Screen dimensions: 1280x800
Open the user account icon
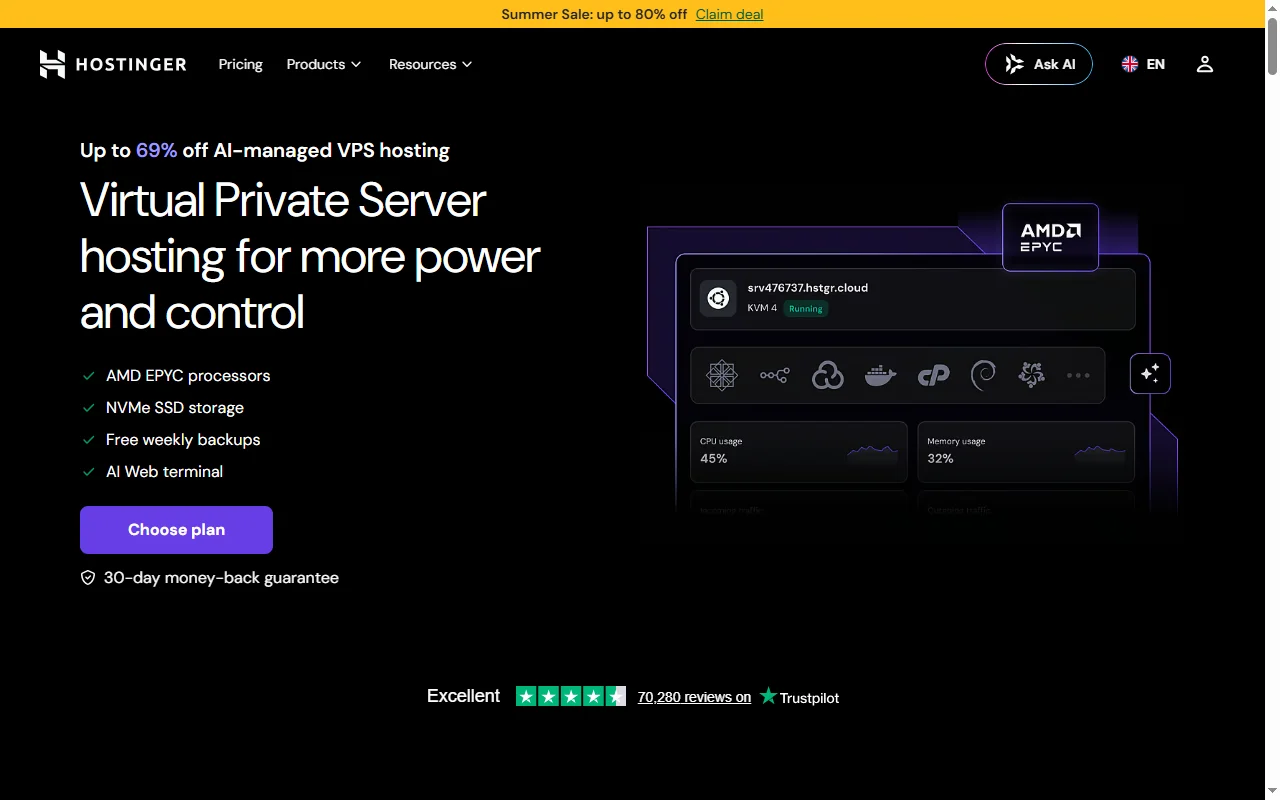pyautogui.click(x=1205, y=64)
